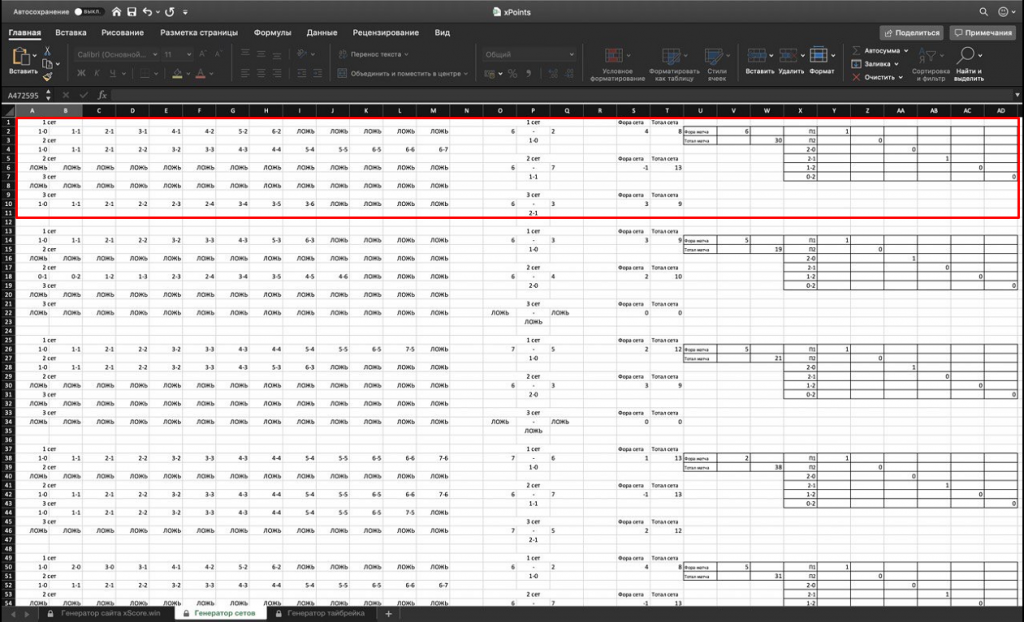Switch to the Главная ribbon tab

coord(25,33)
